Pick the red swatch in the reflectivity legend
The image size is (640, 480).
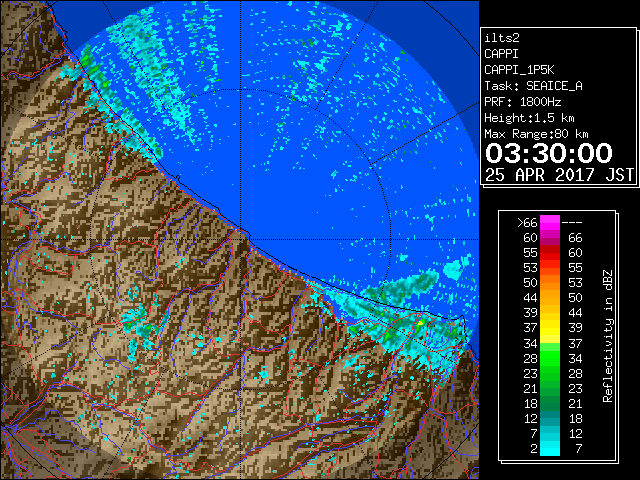tap(550, 253)
